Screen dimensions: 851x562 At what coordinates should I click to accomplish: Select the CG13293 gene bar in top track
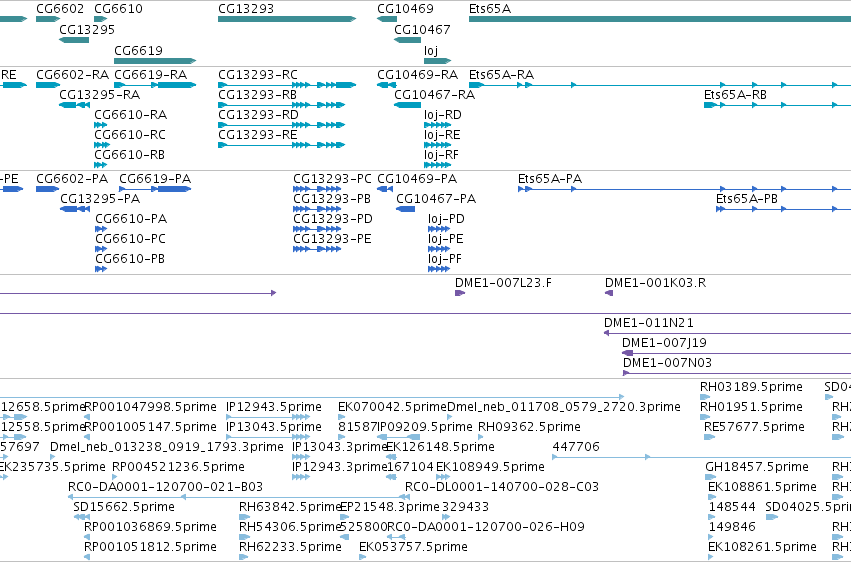[287, 19]
